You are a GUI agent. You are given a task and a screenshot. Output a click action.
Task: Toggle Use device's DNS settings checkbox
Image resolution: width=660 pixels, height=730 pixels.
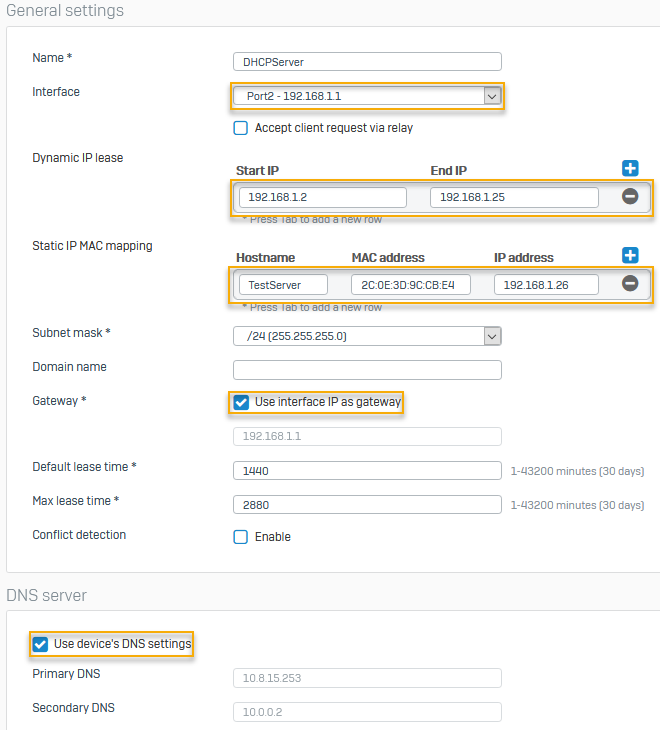tap(41, 644)
